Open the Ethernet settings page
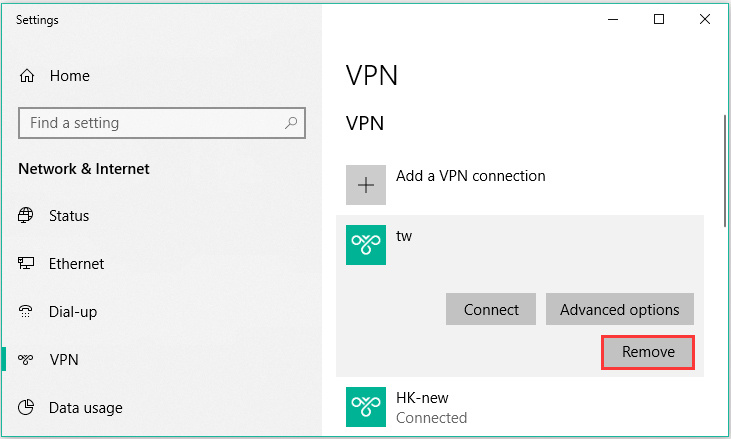This screenshot has width=731, height=439. coord(76,264)
